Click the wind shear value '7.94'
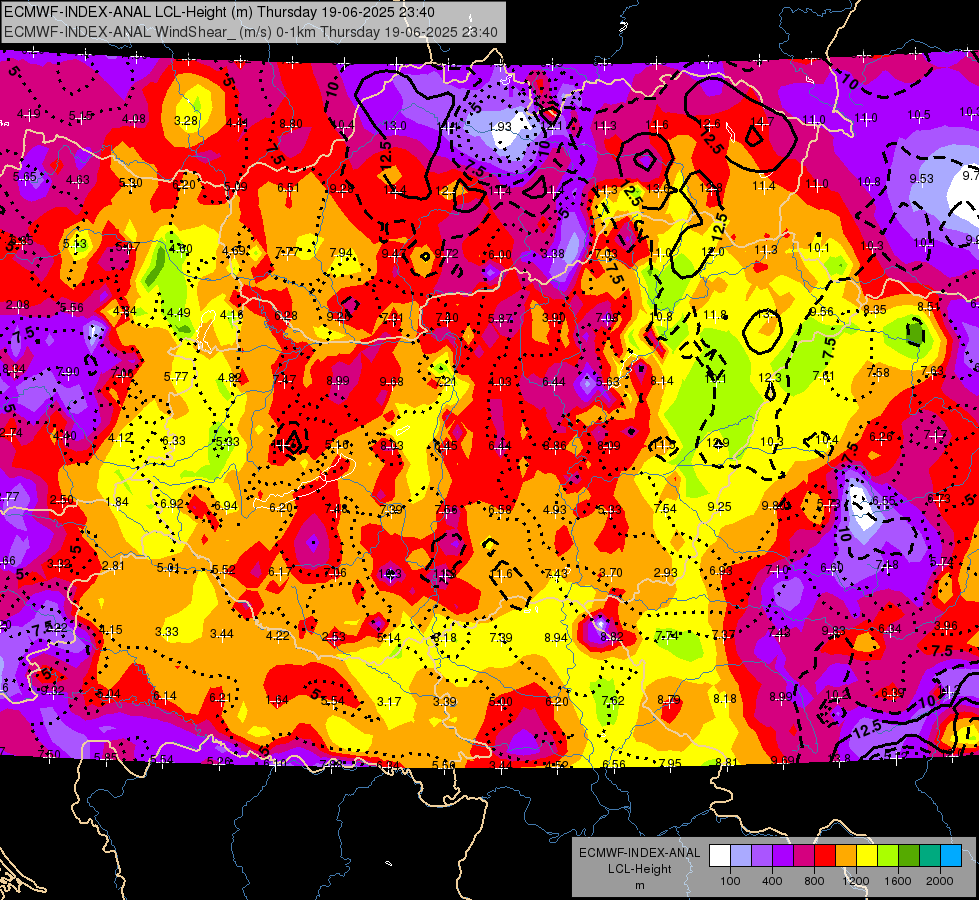This screenshot has width=979, height=900. tap(341, 253)
